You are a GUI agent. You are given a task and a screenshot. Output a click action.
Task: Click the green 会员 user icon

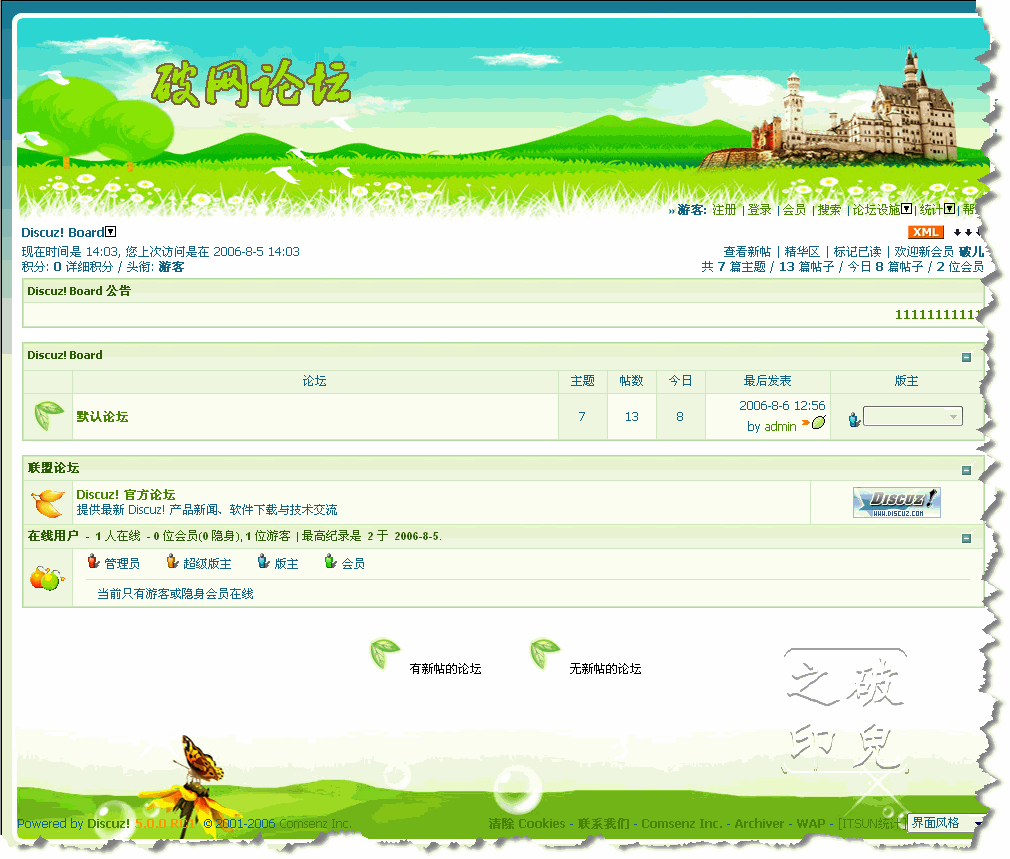click(330, 562)
